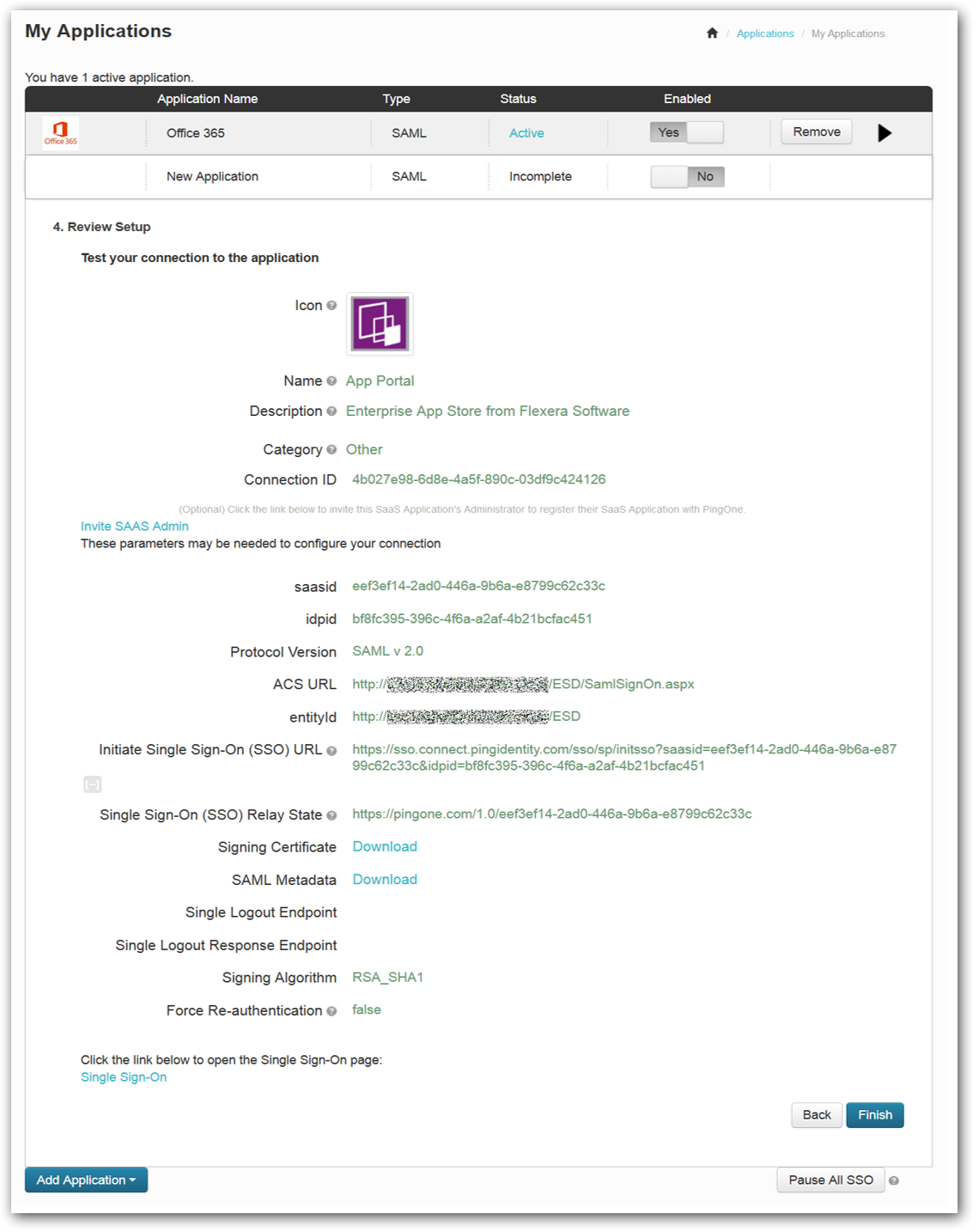Viewport: 979px width, 1232px height.
Task: Click the Finish button
Action: point(874,1115)
